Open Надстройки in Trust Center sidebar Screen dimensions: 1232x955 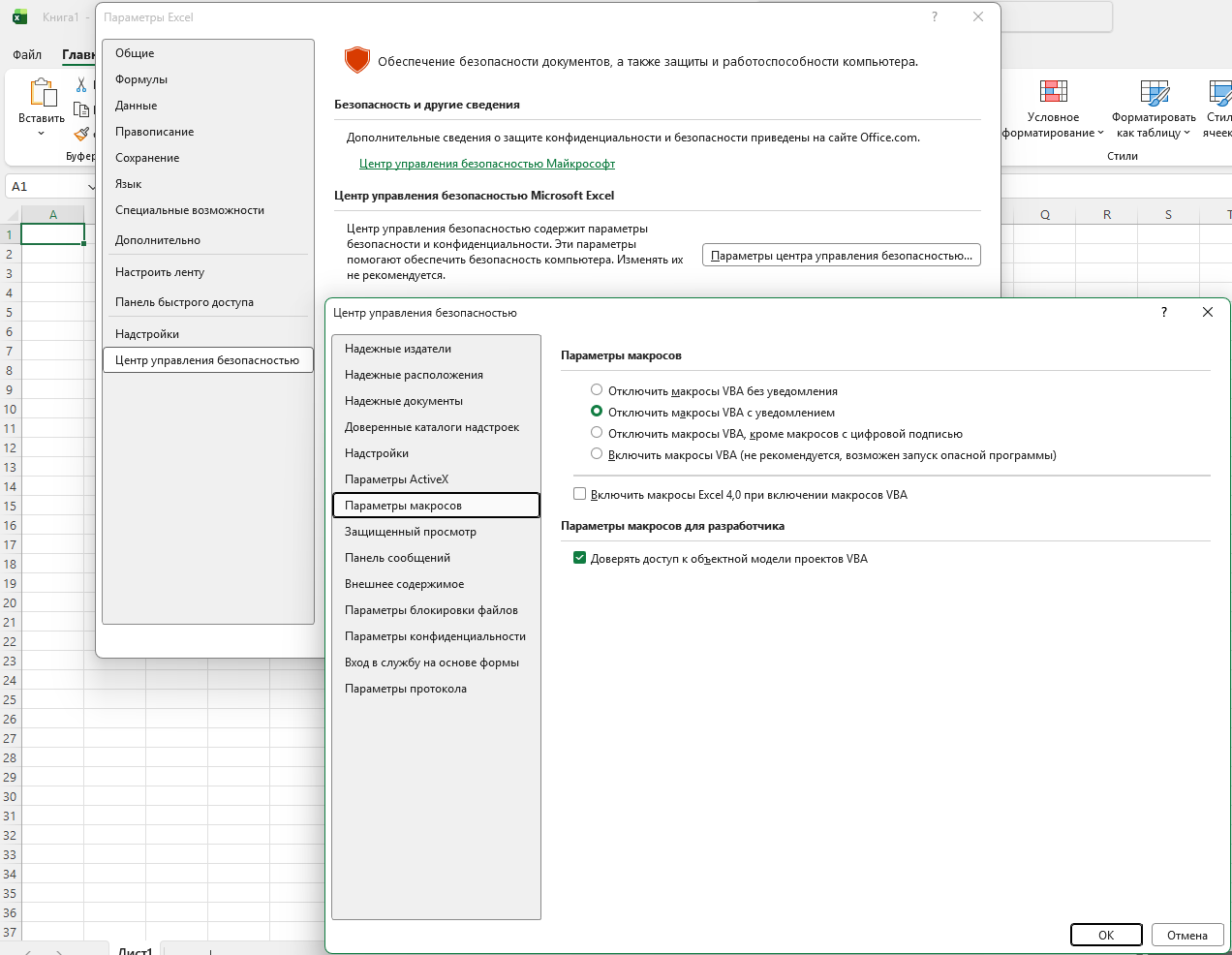tap(436, 453)
